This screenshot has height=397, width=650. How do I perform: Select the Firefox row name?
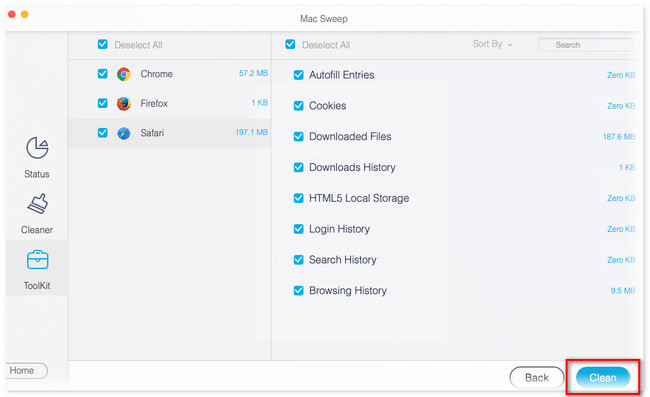tap(154, 103)
